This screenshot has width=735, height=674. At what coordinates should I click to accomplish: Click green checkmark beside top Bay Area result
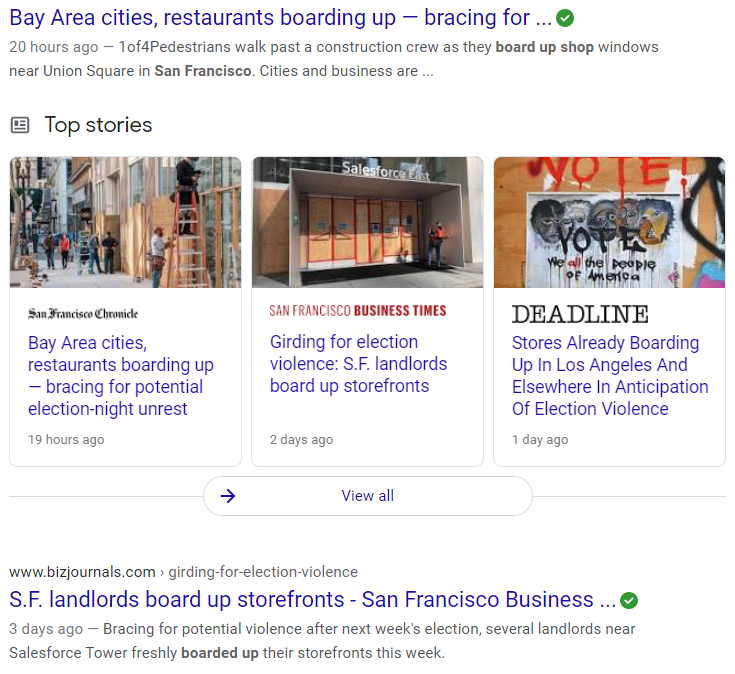point(565,18)
